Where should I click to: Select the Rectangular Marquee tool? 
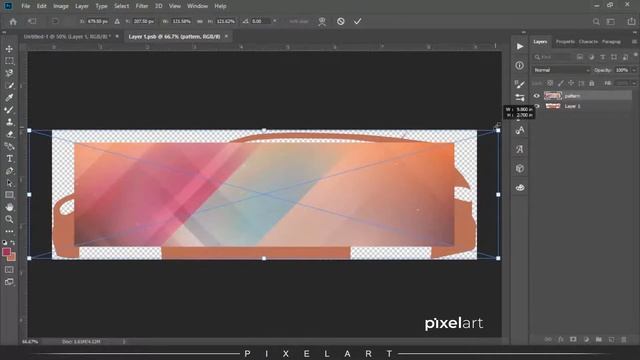click(x=9, y=61)
